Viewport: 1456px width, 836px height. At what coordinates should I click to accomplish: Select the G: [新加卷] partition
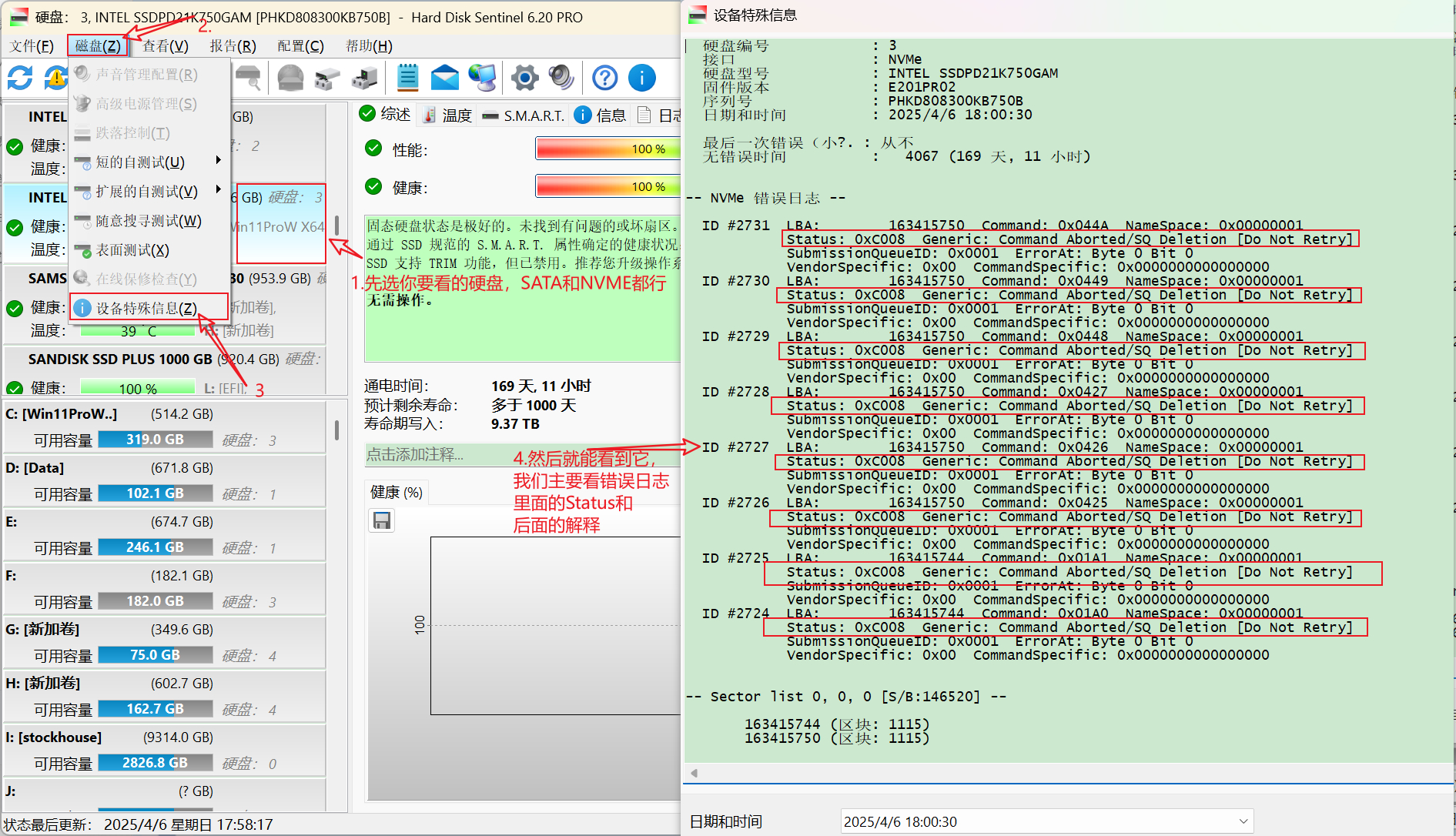coord(165,643)
